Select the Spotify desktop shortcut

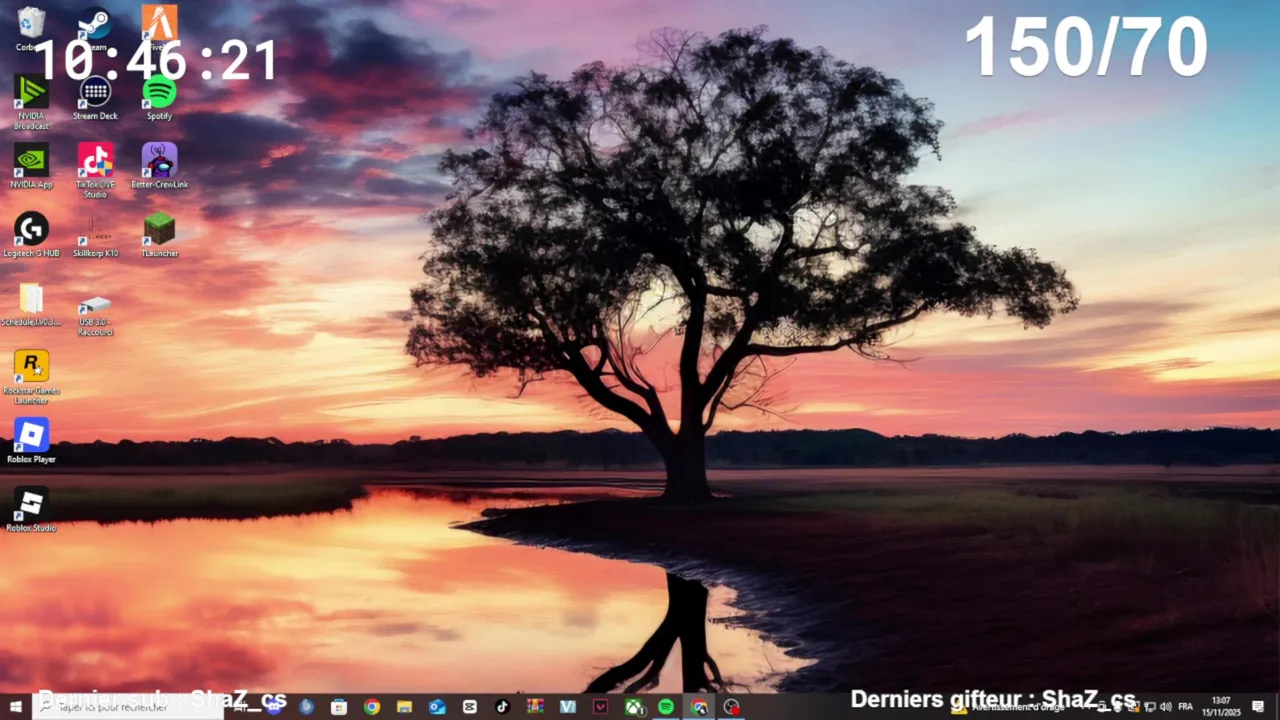pyautogui.click(x=159, y=98)
